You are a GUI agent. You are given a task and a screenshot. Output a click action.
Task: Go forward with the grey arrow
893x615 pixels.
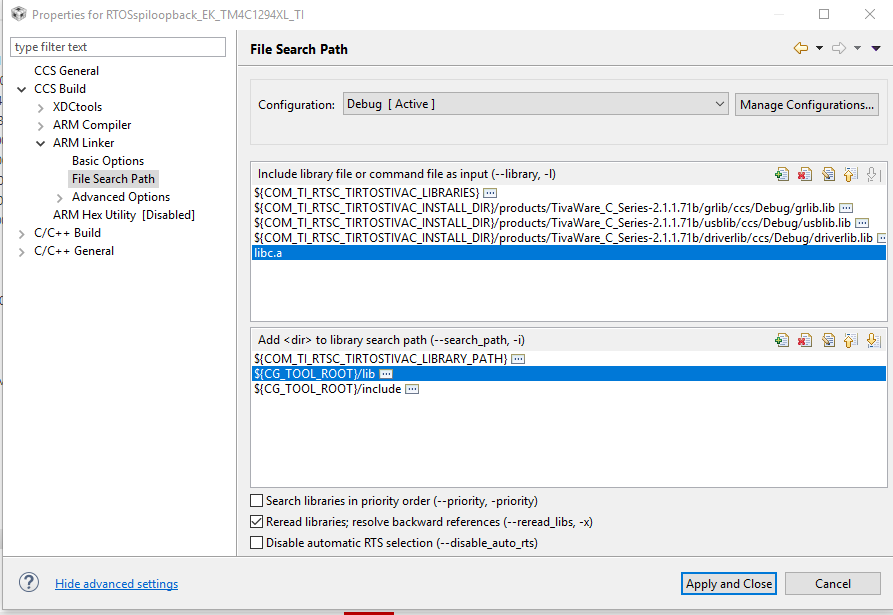click(x=839, y=48)
